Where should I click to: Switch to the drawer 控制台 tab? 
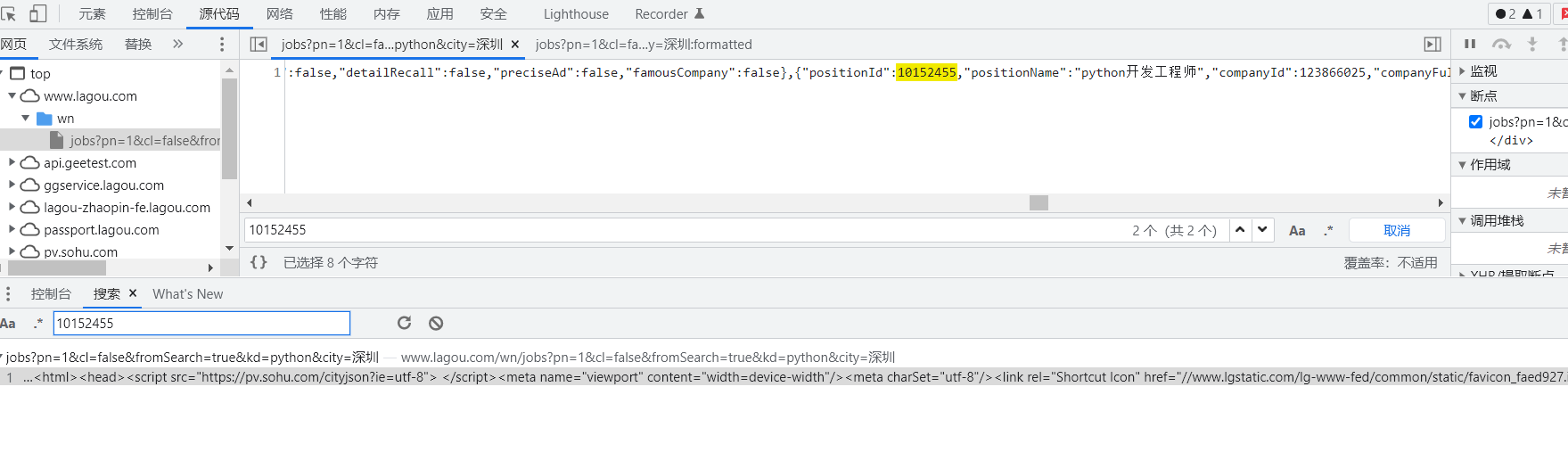pyautogui.click(x=51, y=293)
